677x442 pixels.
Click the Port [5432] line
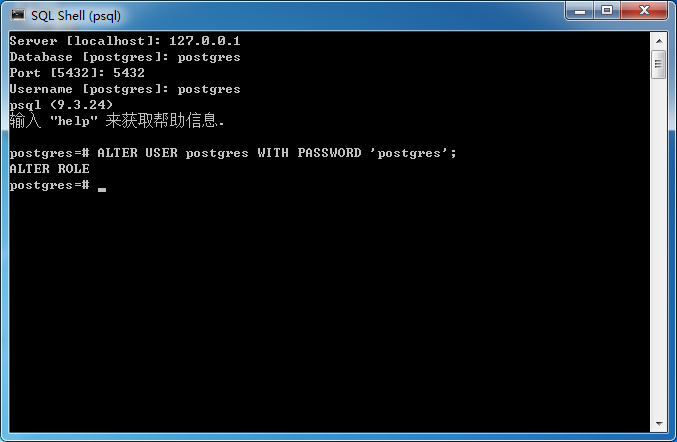click(x=77, y=73)
